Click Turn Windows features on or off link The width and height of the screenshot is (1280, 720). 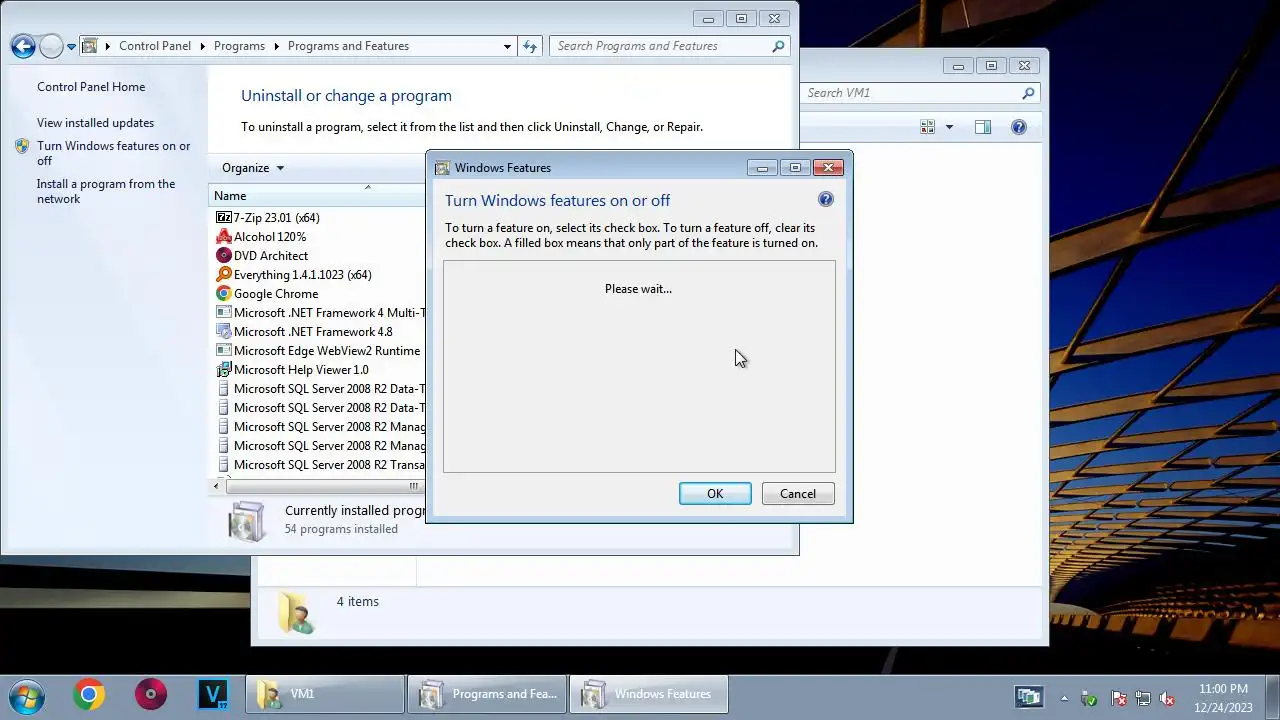113,153
